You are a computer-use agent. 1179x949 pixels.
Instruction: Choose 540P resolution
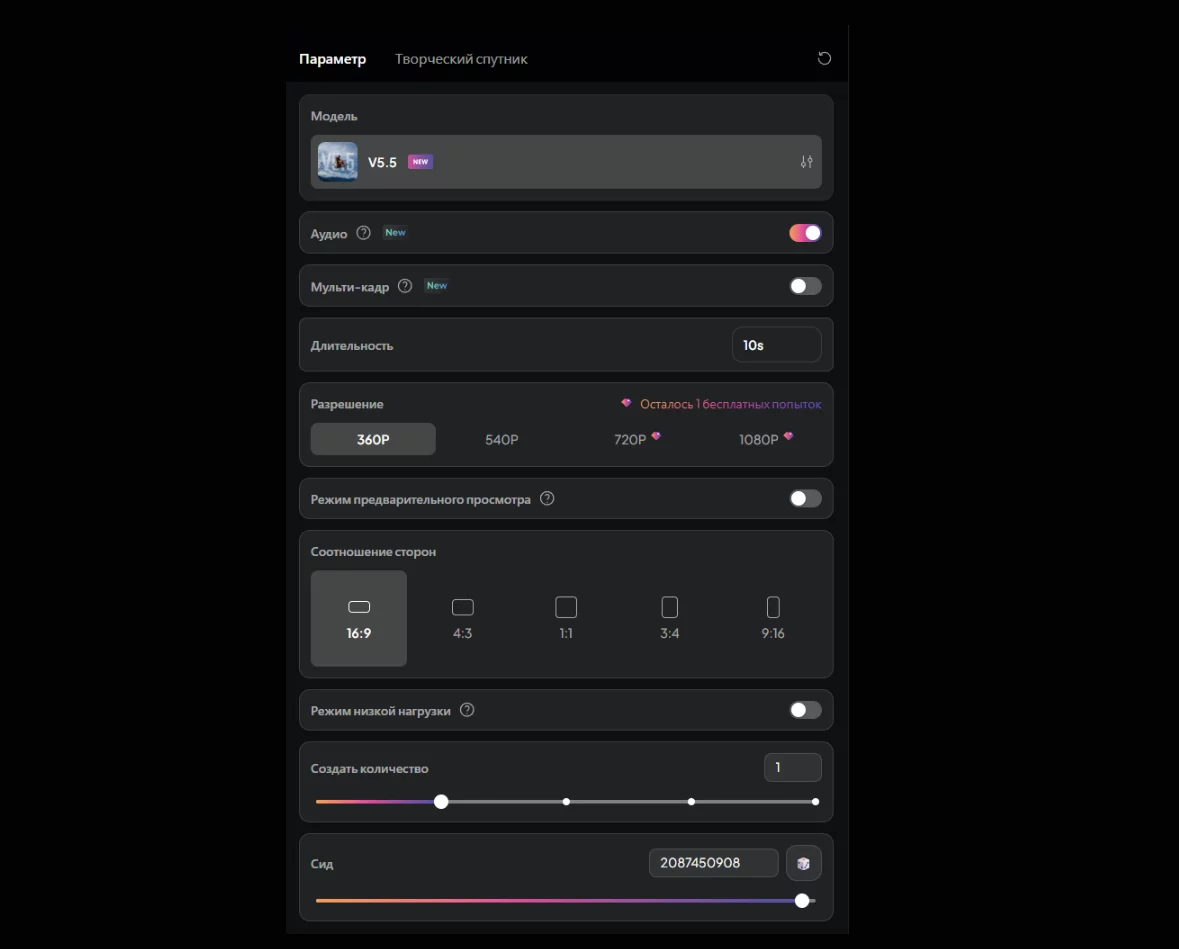501,440
